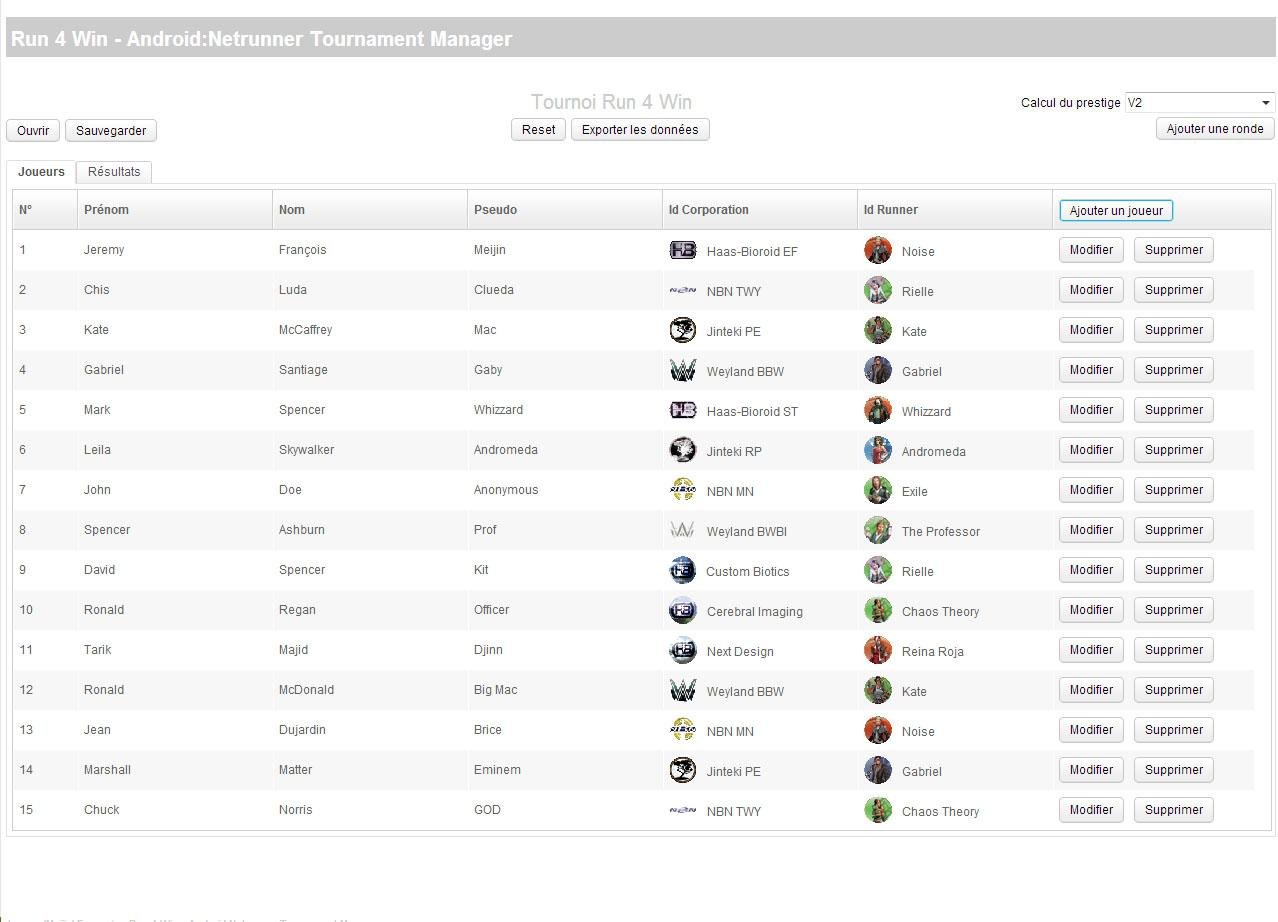Click the Chaos Theory avatar for Ronald Regan
Viewport: 1278px width, 922px height.
pyautogui.click(x=877, y=611)
